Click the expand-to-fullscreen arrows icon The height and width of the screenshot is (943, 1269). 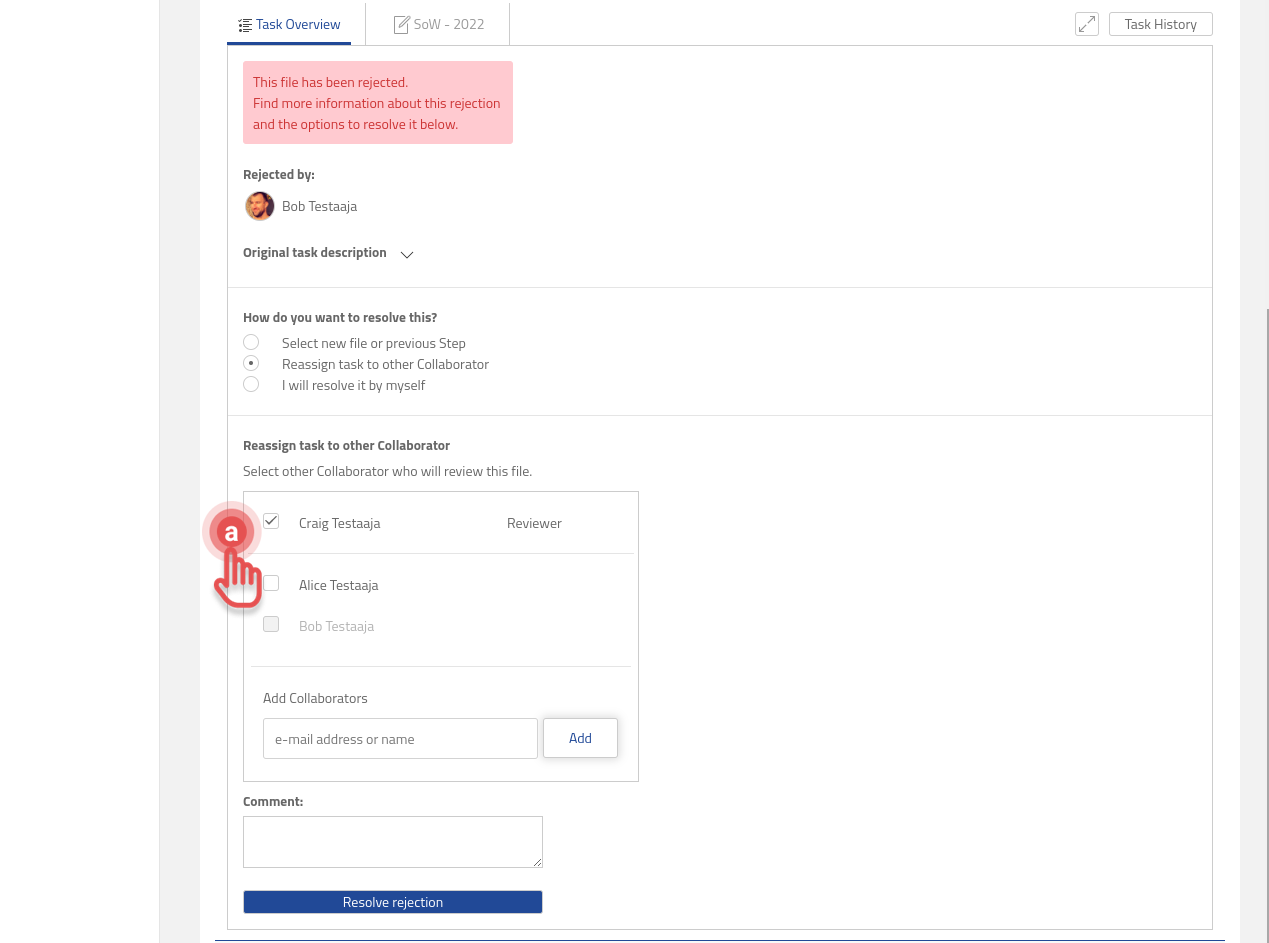[x=1086, y=23]
